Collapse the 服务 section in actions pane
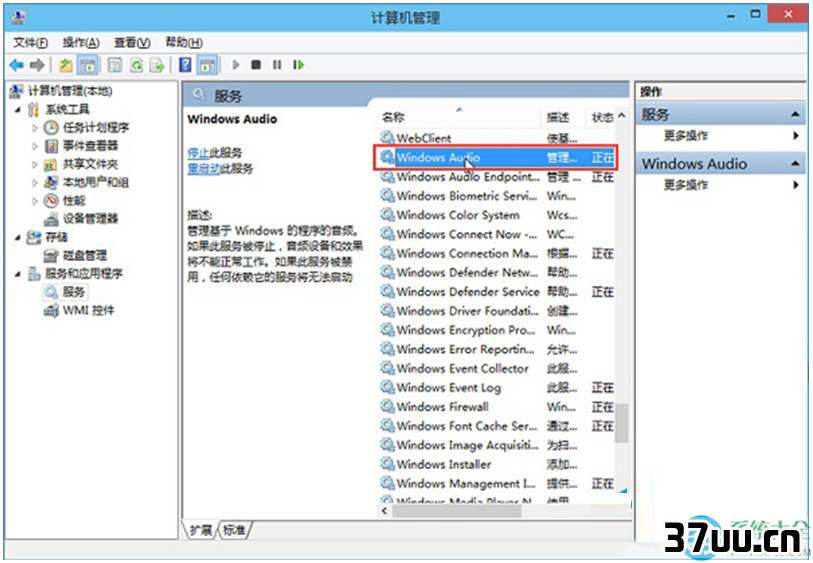The width and height of the screenshot is (813, 563). (795, 114)
